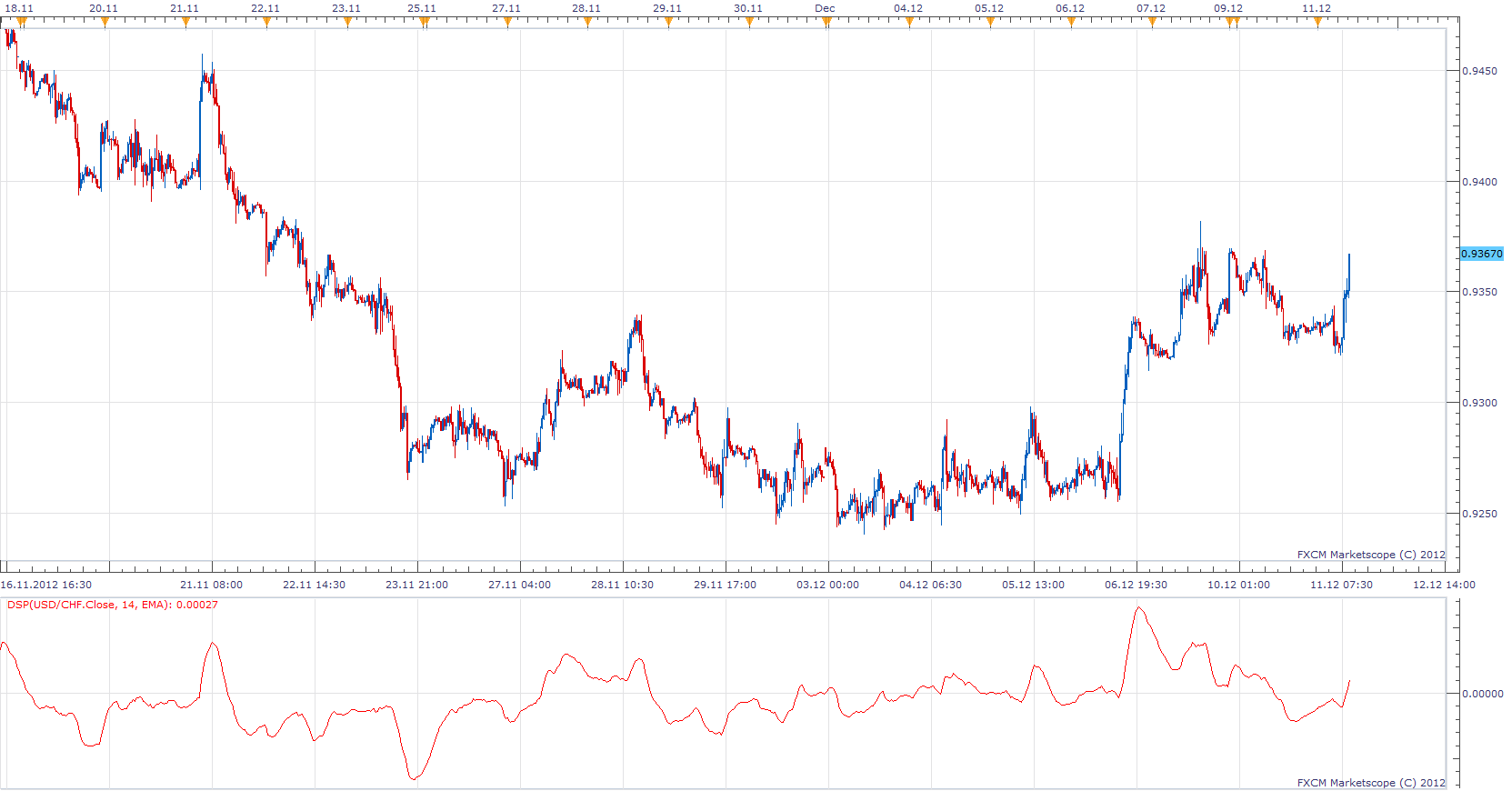The width and height of the screenshot is (1512, 791).
Task: Click the orange marker under 28.11
Action: click(x=587, y=22)
